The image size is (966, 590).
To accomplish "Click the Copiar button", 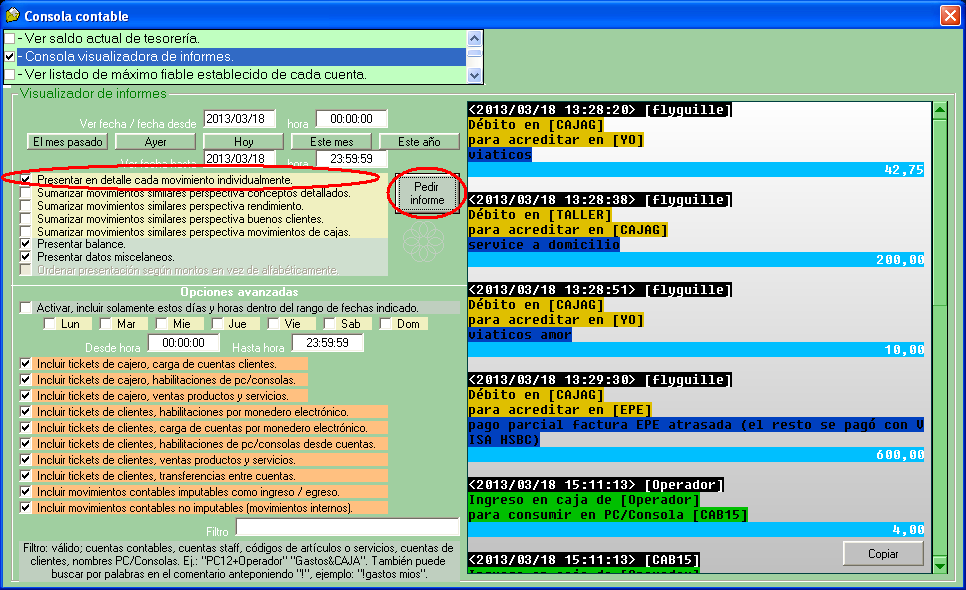I will (883, 554).
